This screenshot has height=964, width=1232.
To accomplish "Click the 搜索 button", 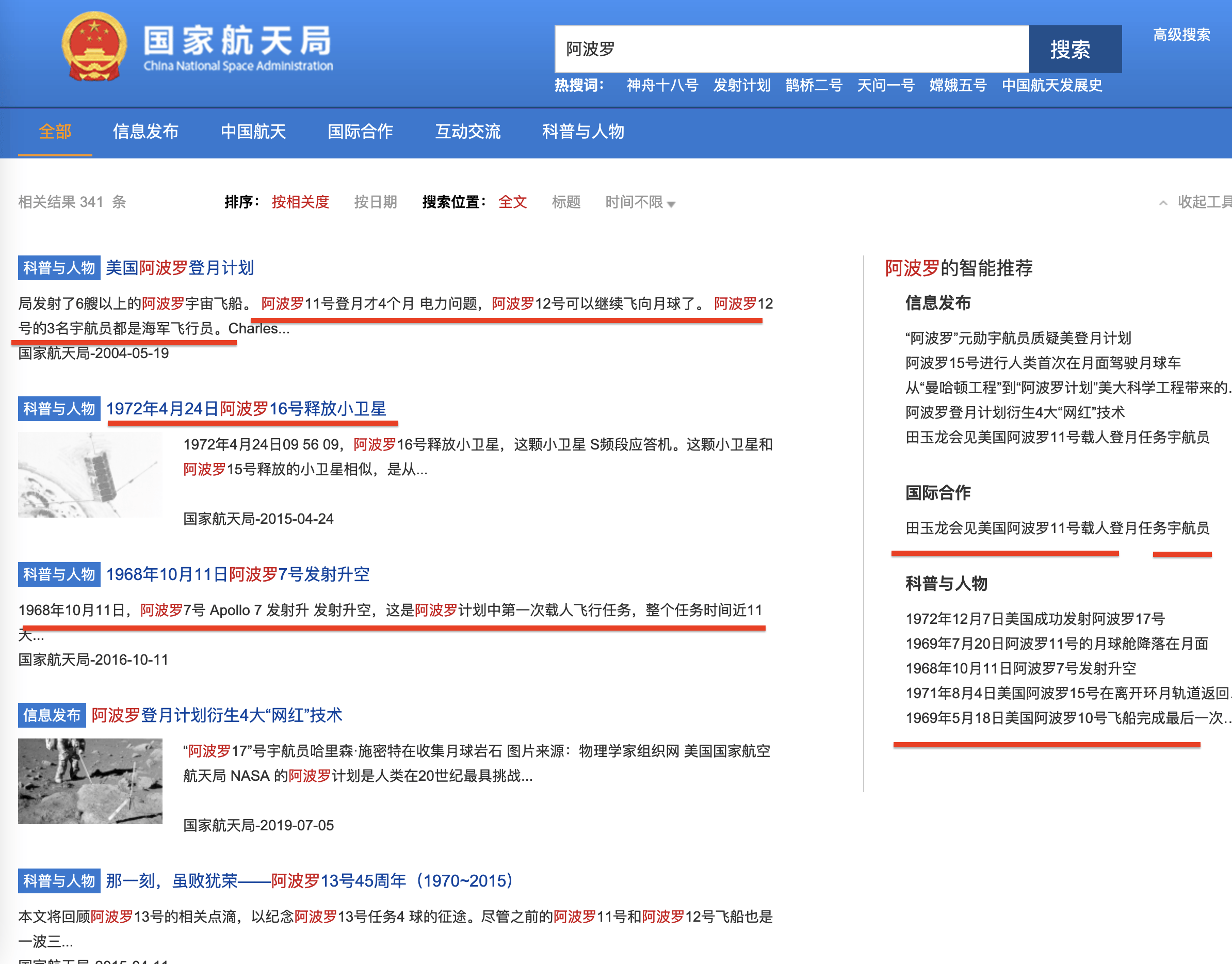I will click(x=1075, y=49).
